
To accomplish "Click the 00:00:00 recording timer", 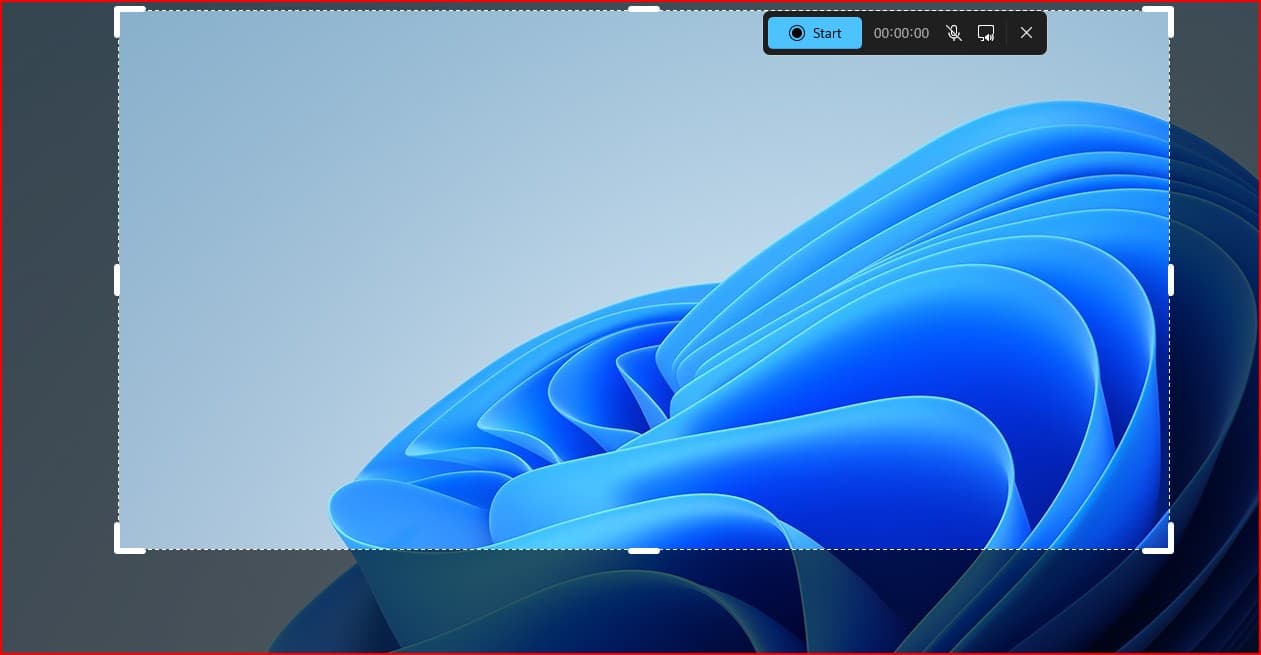I will [901, 33].
